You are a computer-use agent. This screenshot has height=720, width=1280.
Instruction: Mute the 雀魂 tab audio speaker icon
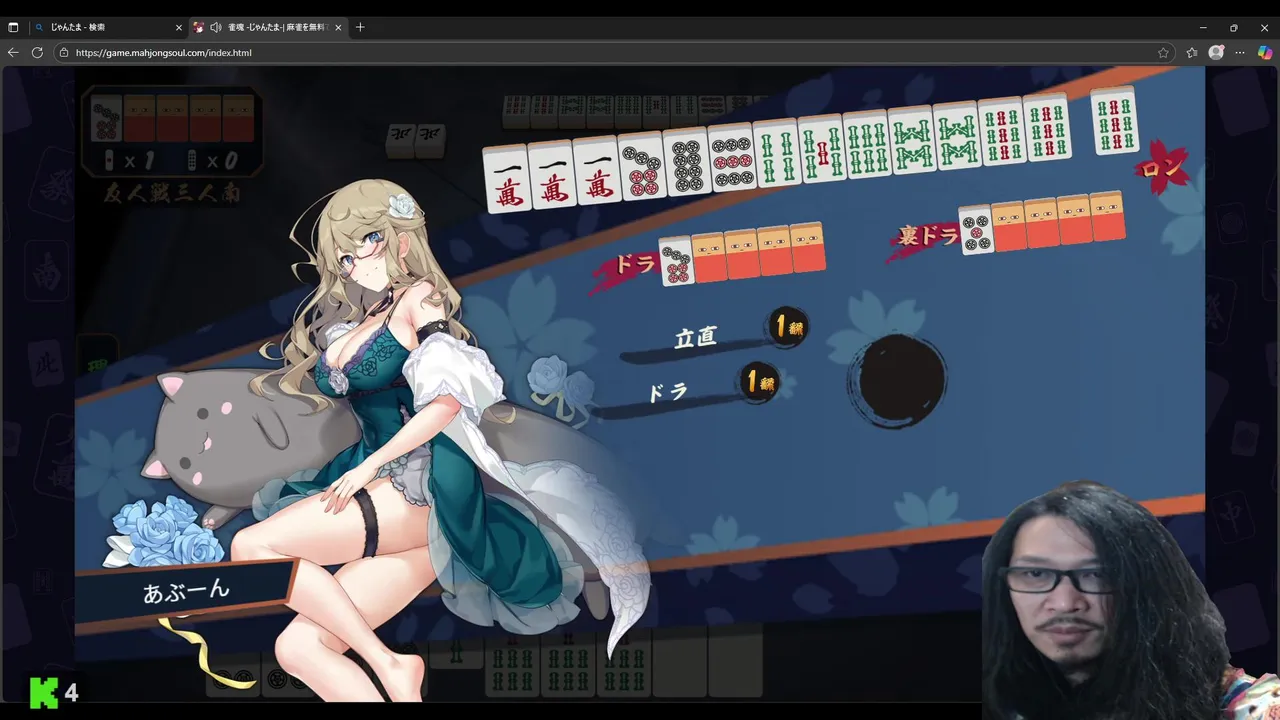pos(215,27)
